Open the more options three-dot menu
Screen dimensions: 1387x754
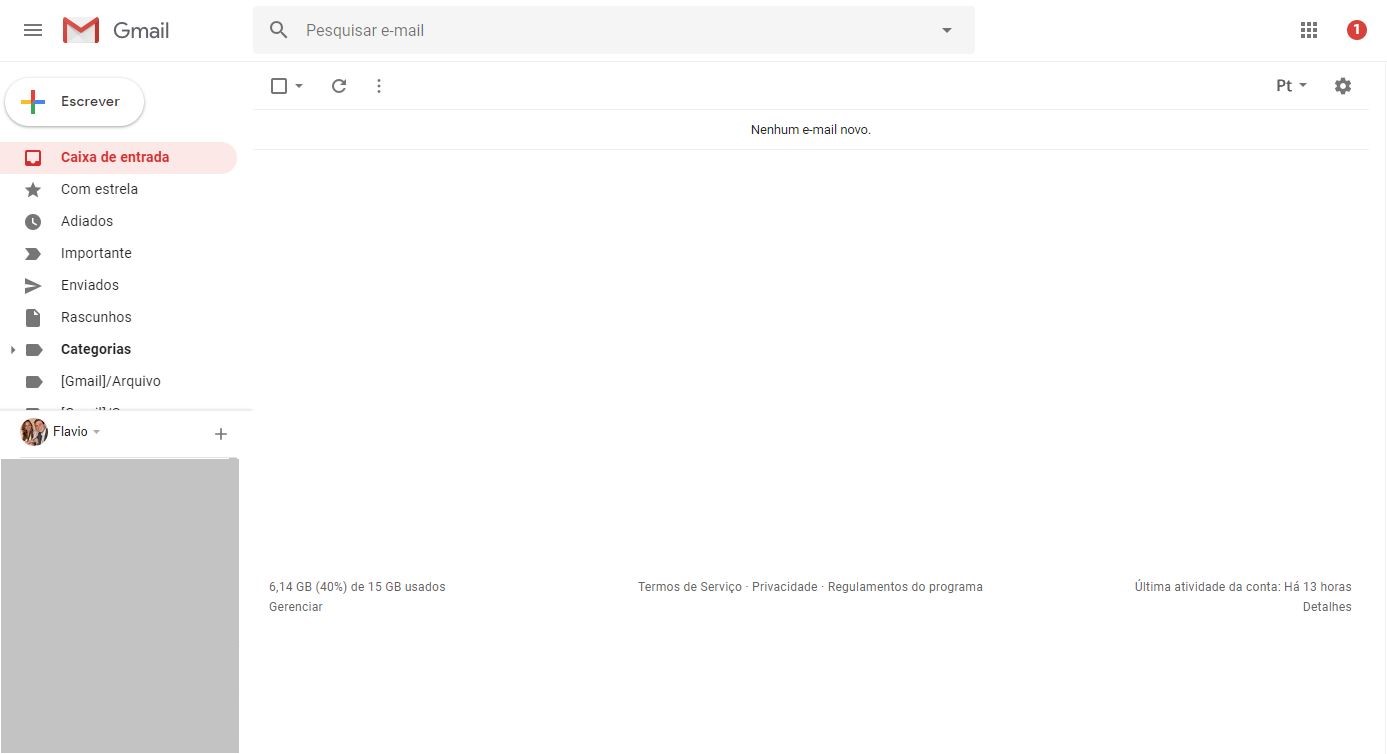point(378,86)
